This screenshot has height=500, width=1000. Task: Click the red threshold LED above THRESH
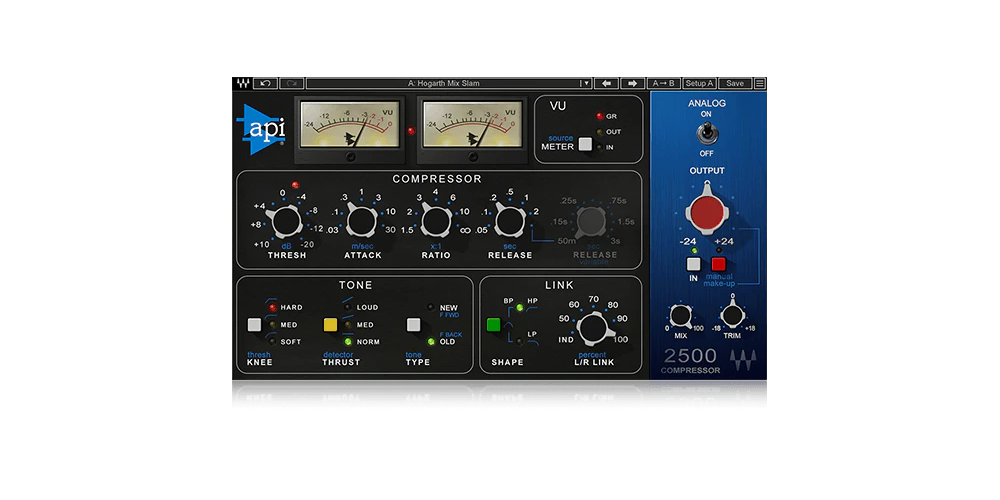pyautogui.click(x=295, y=185)
